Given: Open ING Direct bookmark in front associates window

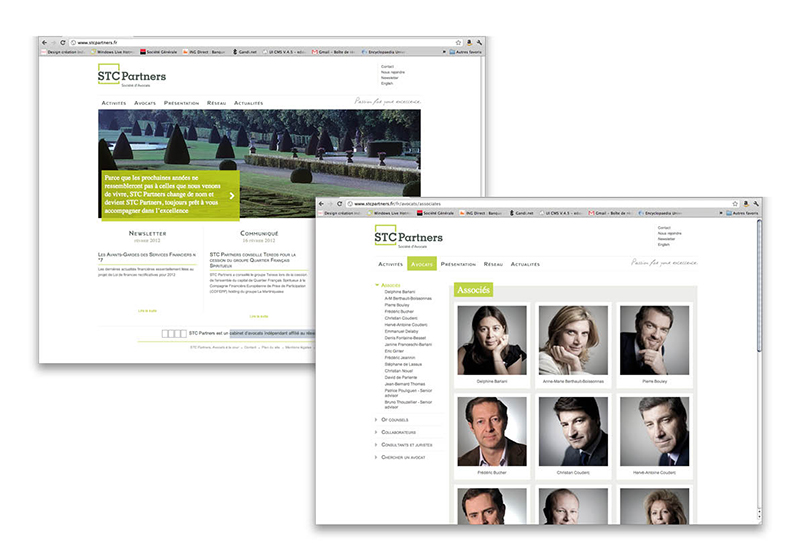Looking at the screenshot, I should click(x=481, y=213).
